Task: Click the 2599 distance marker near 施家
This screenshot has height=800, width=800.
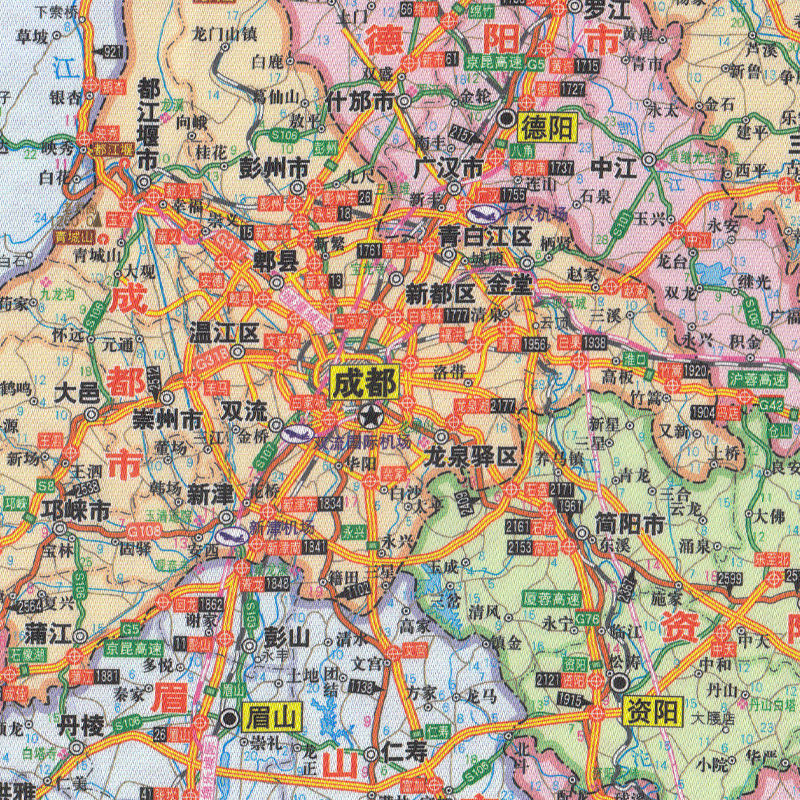Action: pyautogui.click(x=731, y=579)
